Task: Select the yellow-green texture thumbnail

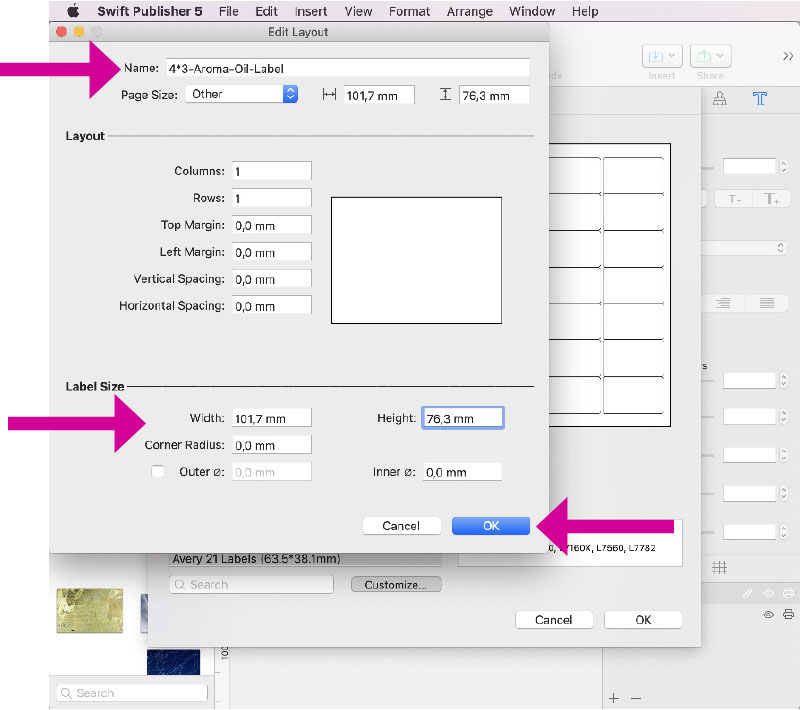Action: pos(89,611)
